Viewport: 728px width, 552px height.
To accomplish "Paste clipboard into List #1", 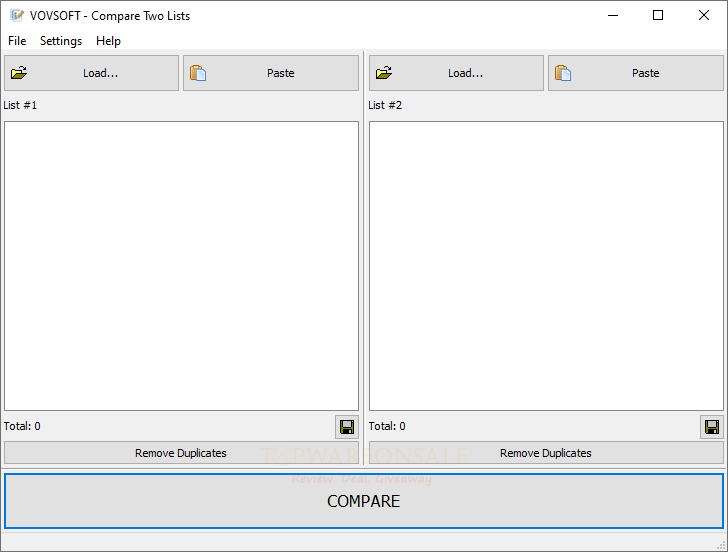I will point(271,73).
